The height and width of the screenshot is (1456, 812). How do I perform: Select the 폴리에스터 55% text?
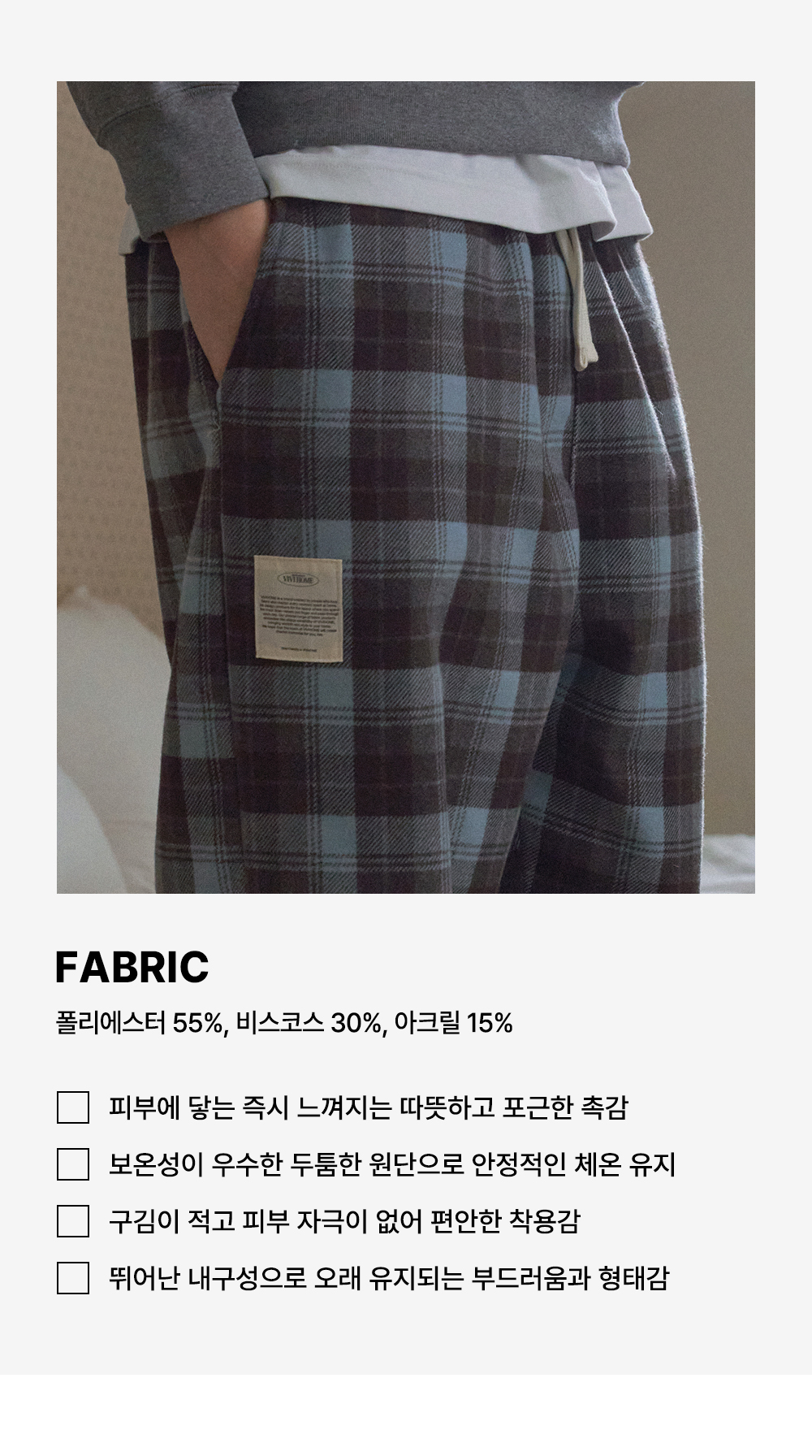tap(139, 1023)
